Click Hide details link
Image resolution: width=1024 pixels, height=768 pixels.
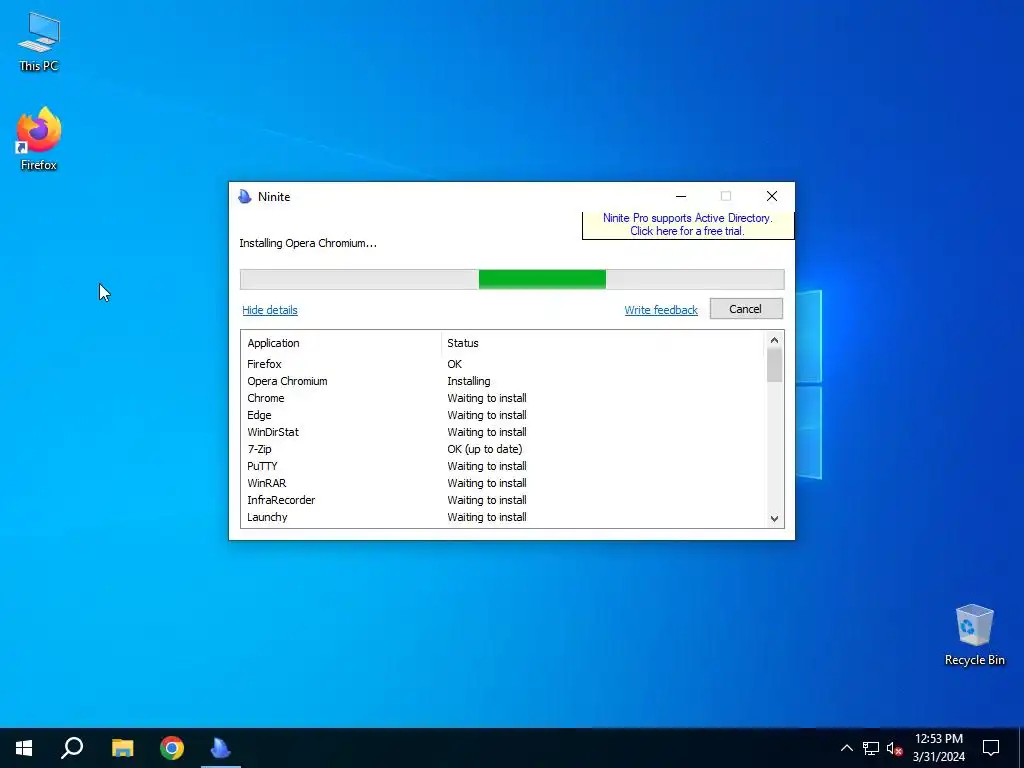click(x=270, y=310)
